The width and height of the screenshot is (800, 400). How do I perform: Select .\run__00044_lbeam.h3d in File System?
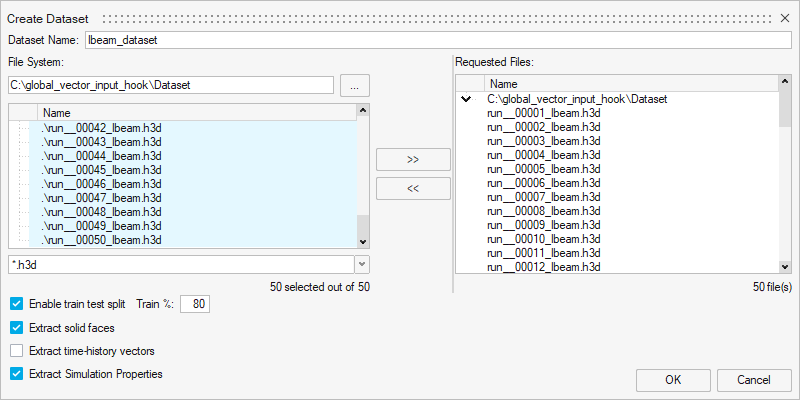[x=102, y=156]
